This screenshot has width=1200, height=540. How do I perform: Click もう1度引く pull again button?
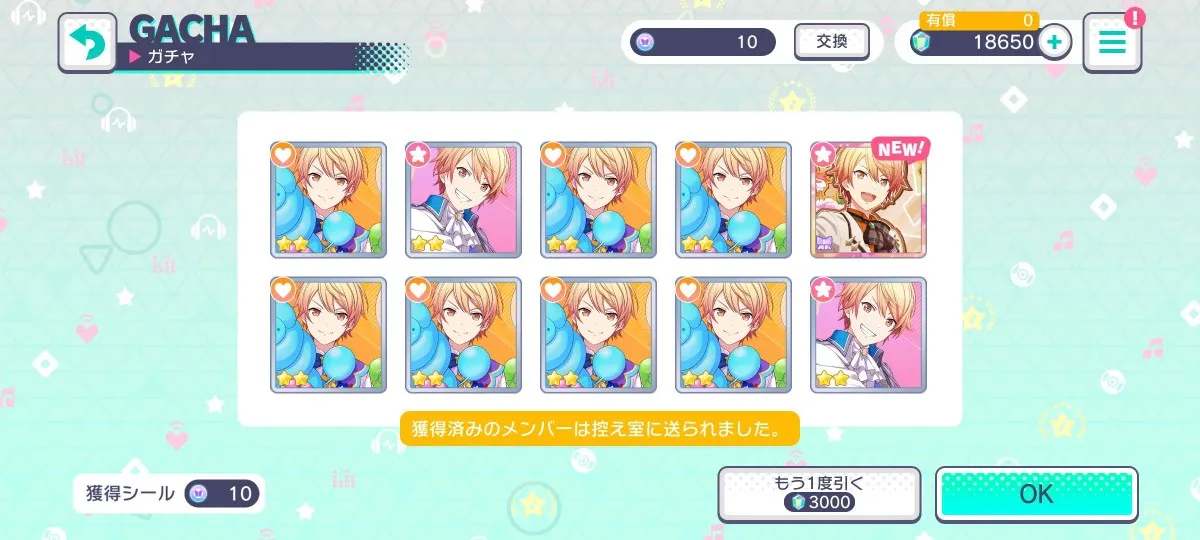click(819, 493)
